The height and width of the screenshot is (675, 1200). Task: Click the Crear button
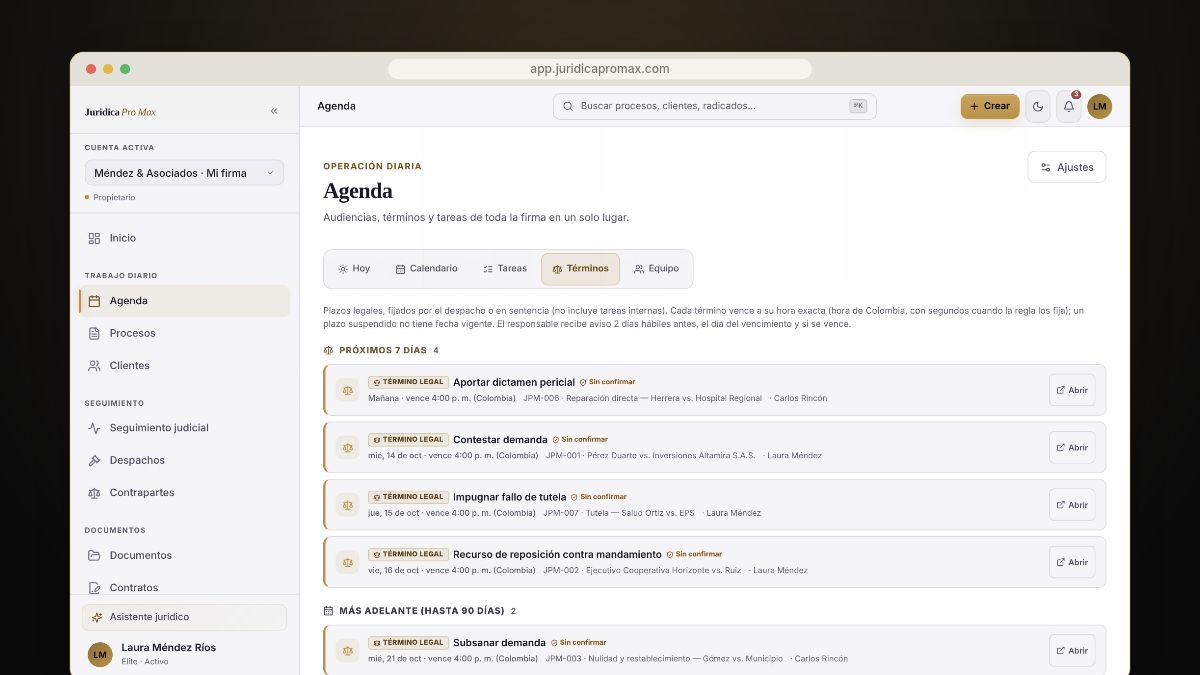990,106
